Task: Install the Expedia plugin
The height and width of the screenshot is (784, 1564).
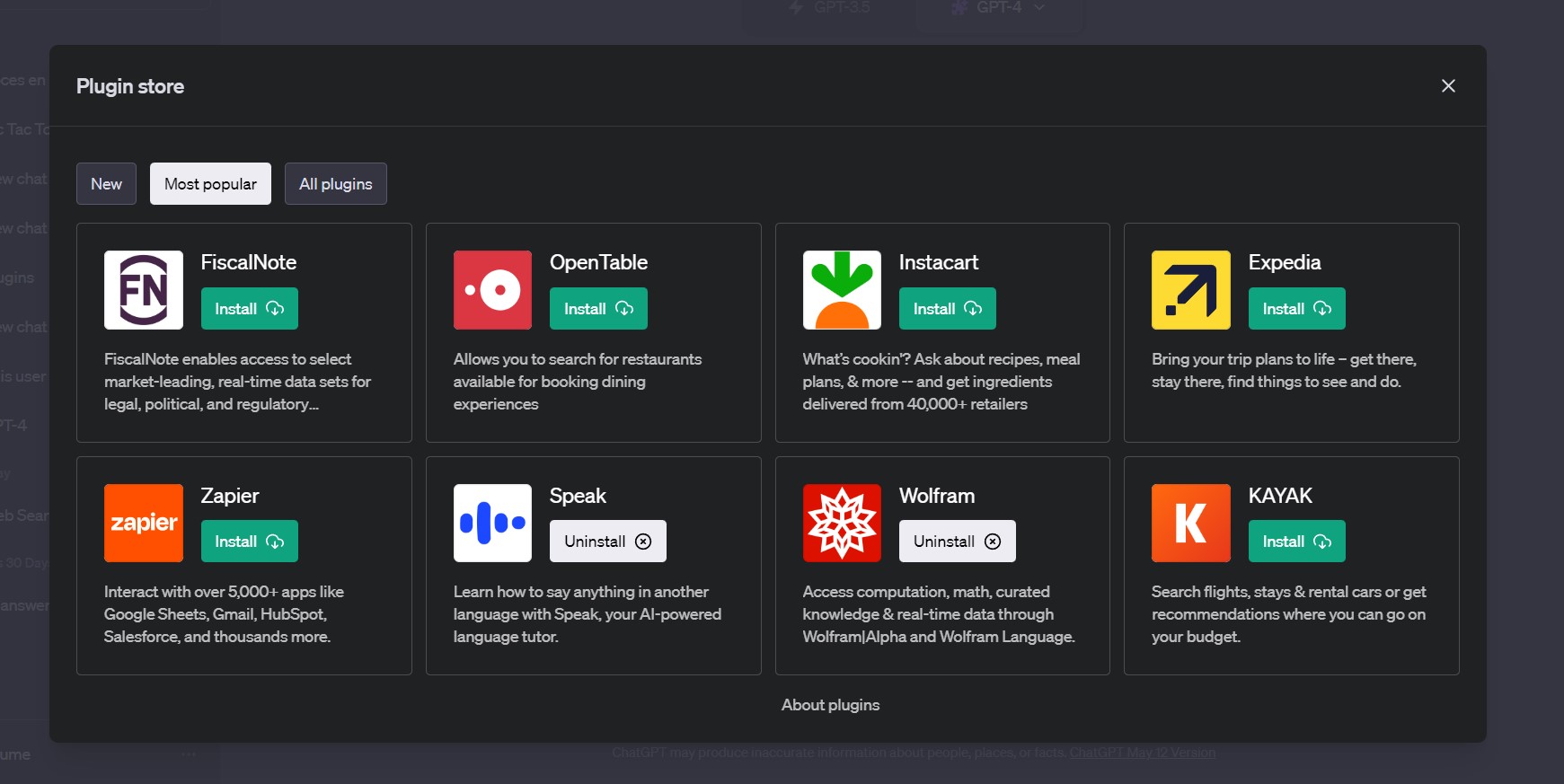Action: click(x=1297, y=308)
